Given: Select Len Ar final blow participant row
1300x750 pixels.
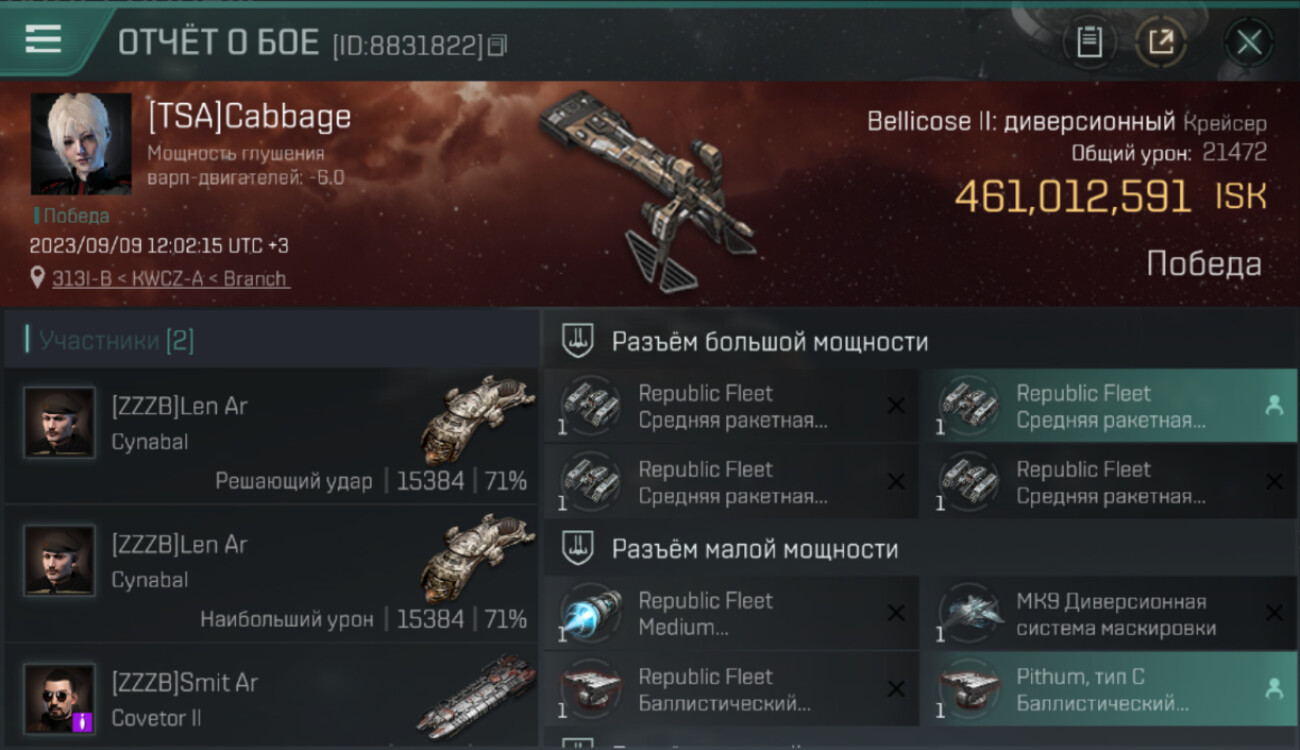Looking at the screenshot, I should point(271,436).
